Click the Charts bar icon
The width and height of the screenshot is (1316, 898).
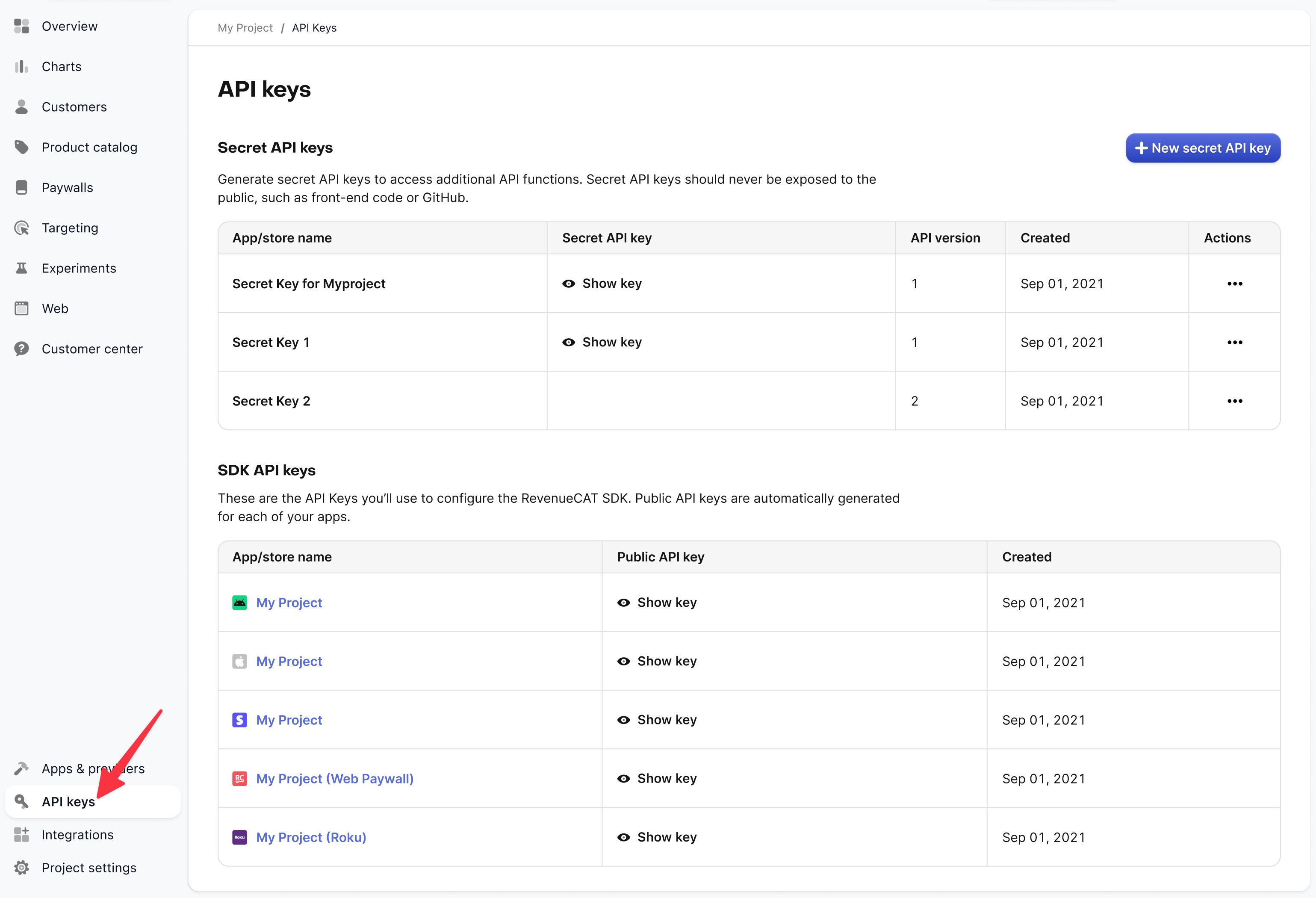(21, 67)
